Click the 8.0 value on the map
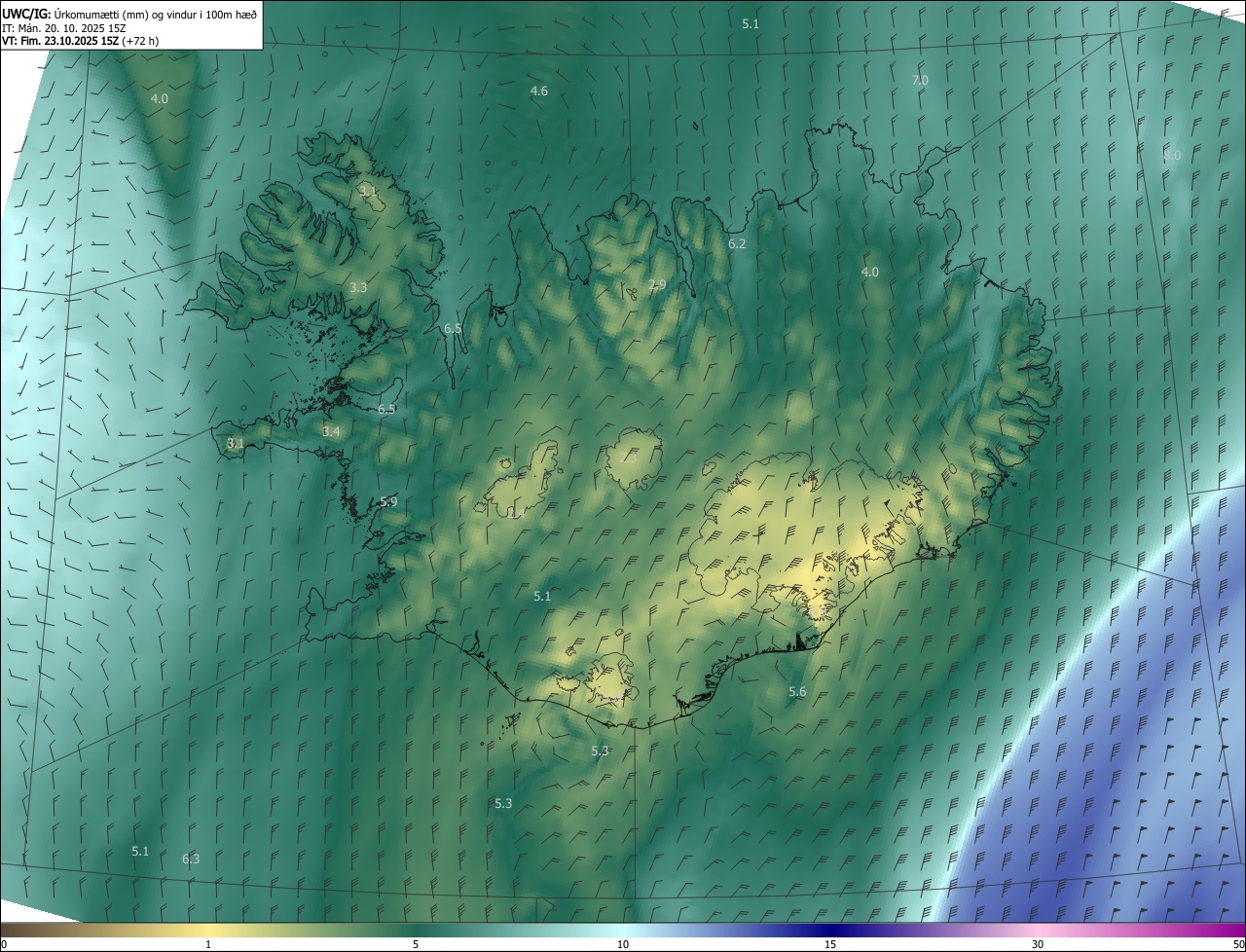 click(x=1172, y=155)
